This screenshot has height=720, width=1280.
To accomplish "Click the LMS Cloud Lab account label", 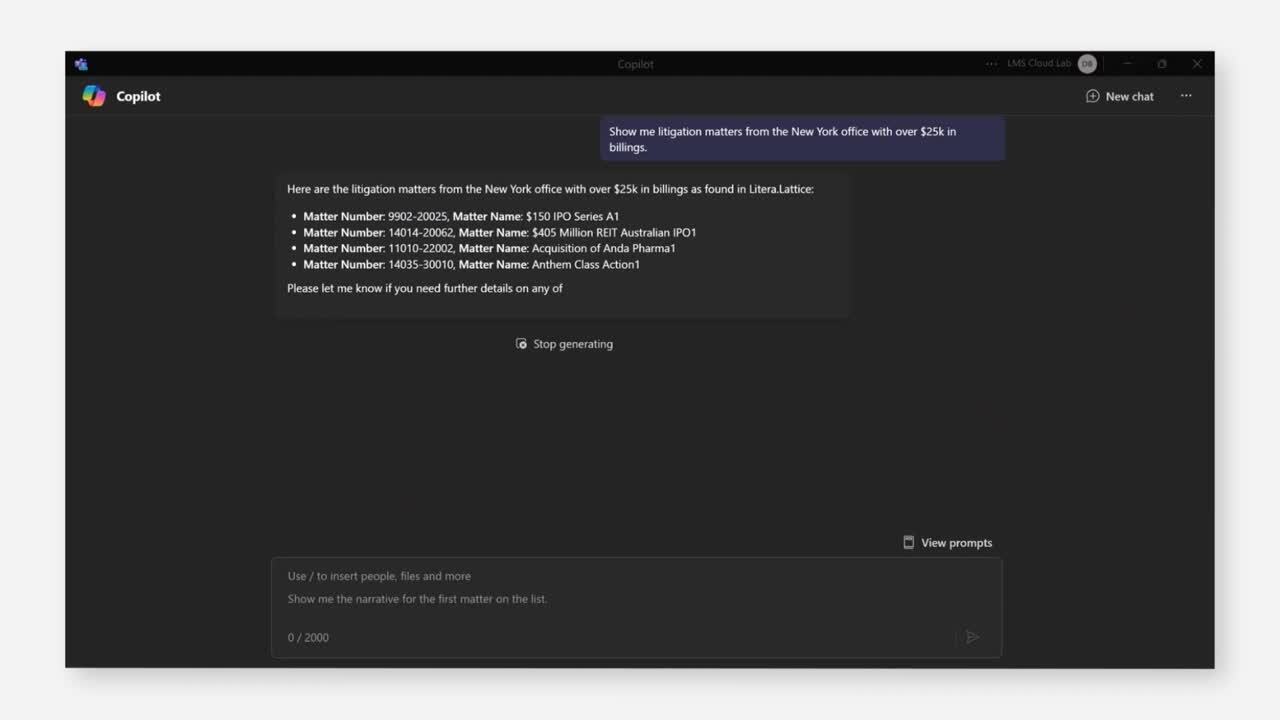I will [x=1039, y=64].
